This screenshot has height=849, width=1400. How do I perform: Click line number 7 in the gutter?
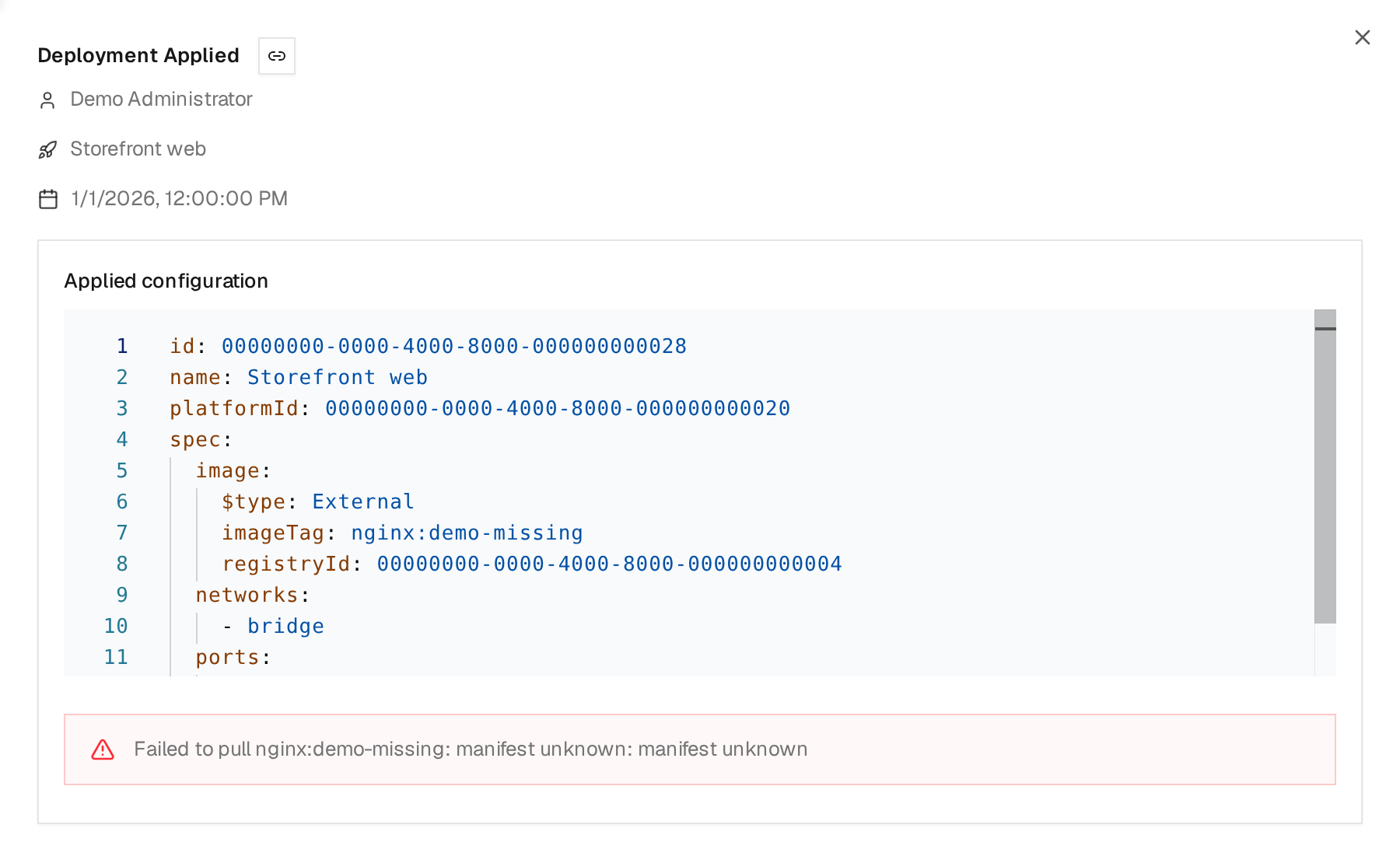122,533
